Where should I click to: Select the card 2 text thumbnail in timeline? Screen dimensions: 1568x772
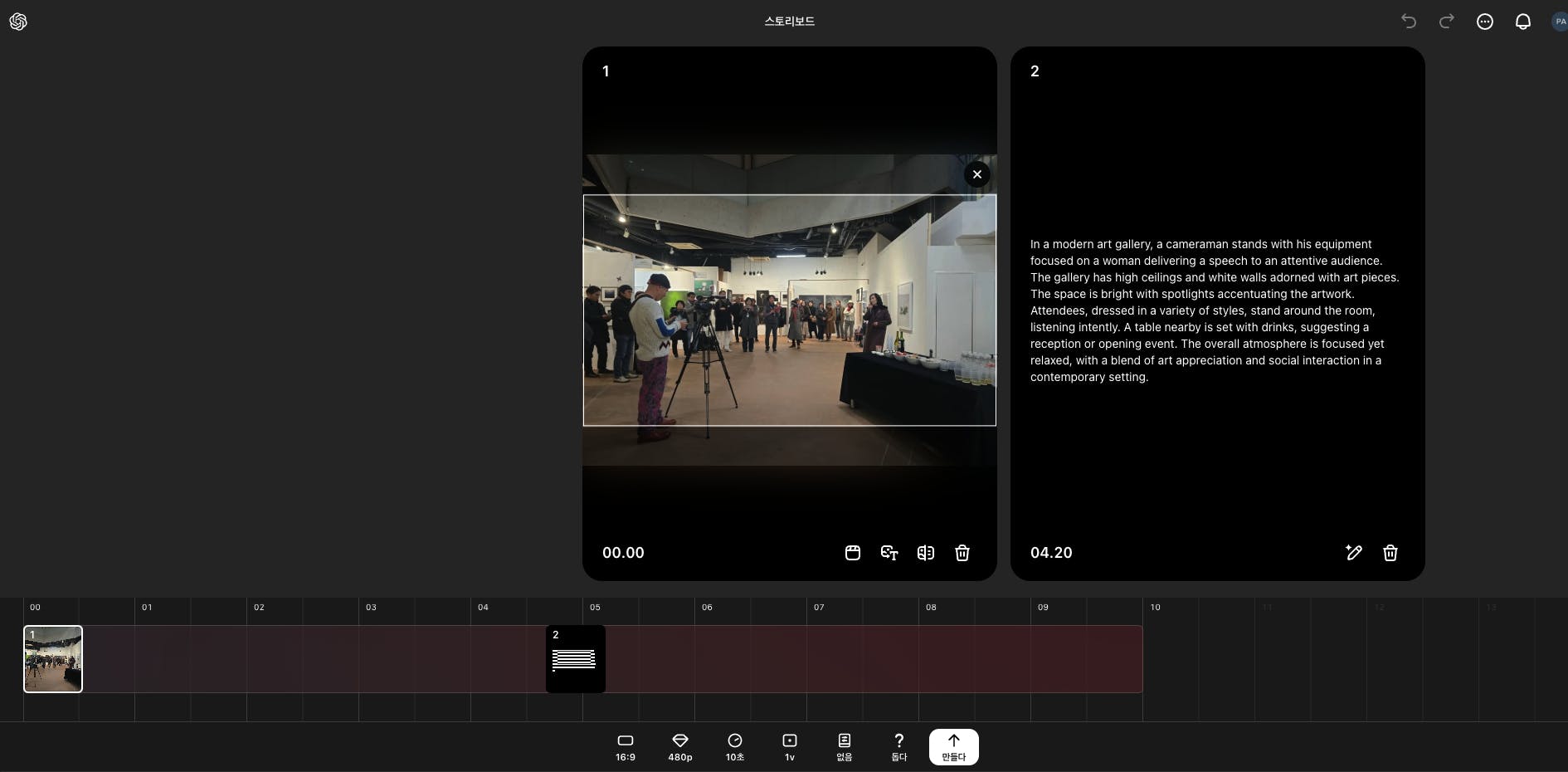coord(575,659)
